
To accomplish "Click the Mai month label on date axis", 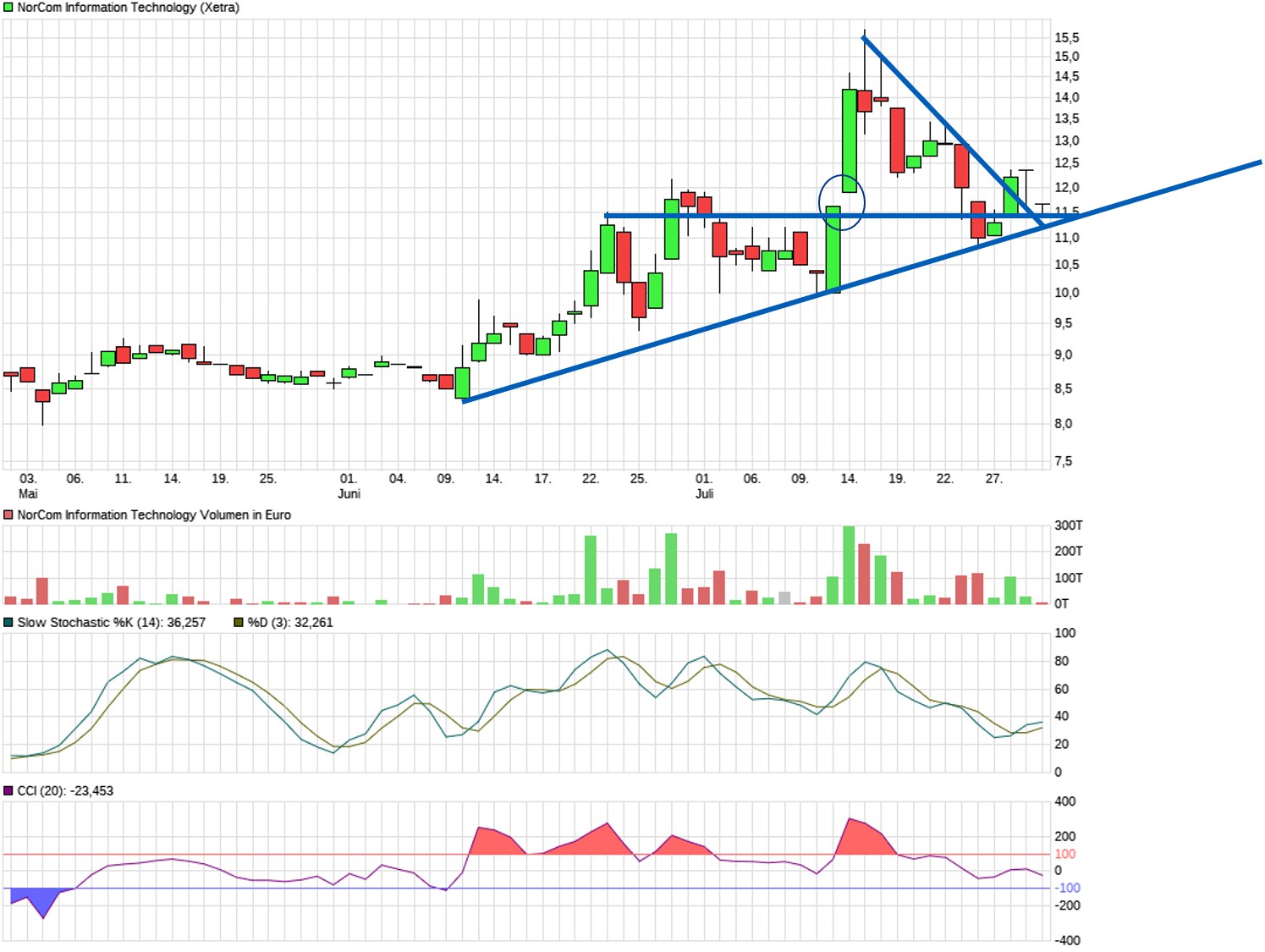I will click(28, 493).
